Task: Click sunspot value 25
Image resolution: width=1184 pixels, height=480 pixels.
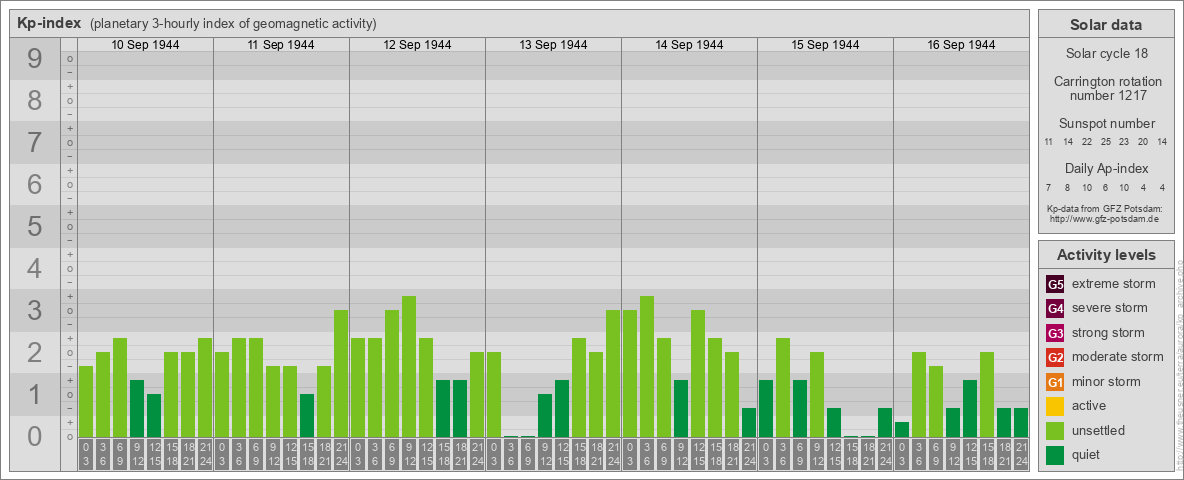Action: pos(1105,142)
